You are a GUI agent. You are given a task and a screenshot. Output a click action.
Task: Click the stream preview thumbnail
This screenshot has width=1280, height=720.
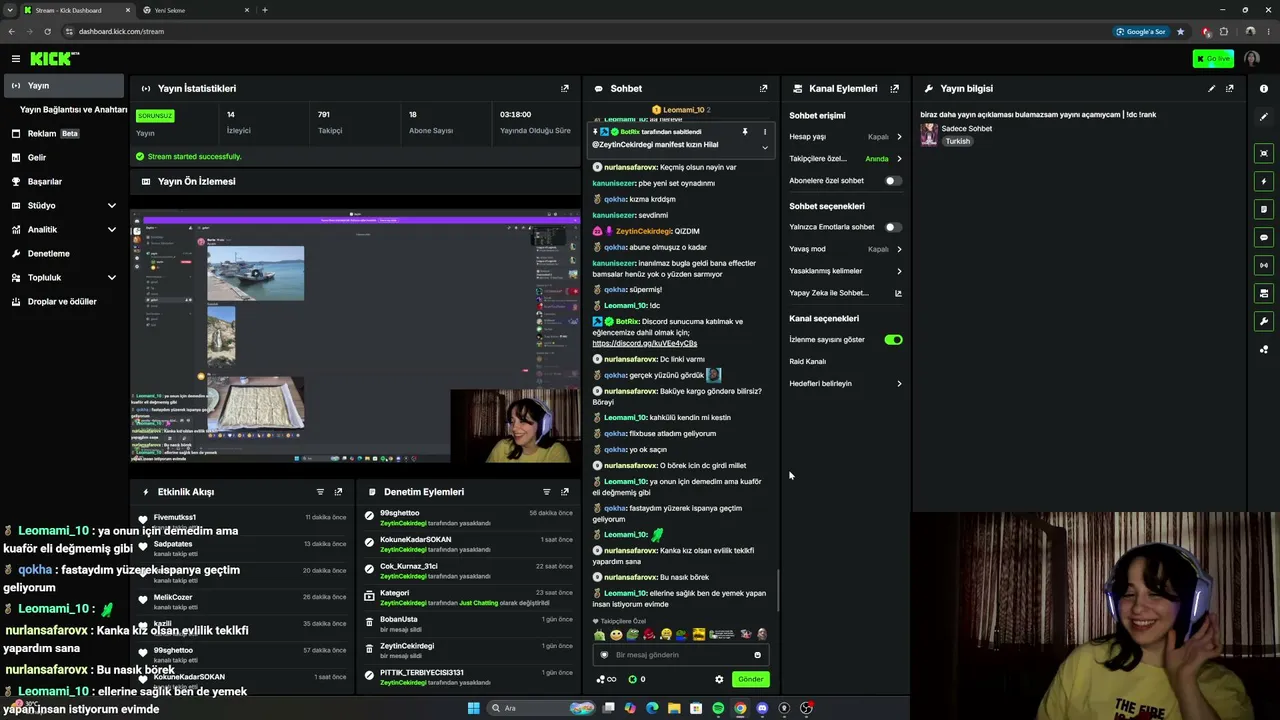click(355, 337)
